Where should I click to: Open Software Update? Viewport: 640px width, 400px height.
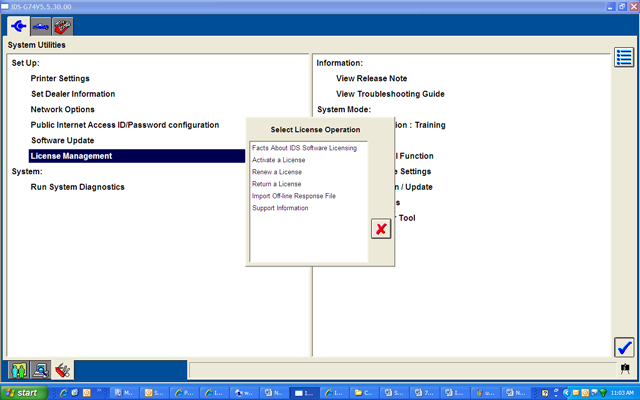[x=62, y=140]
